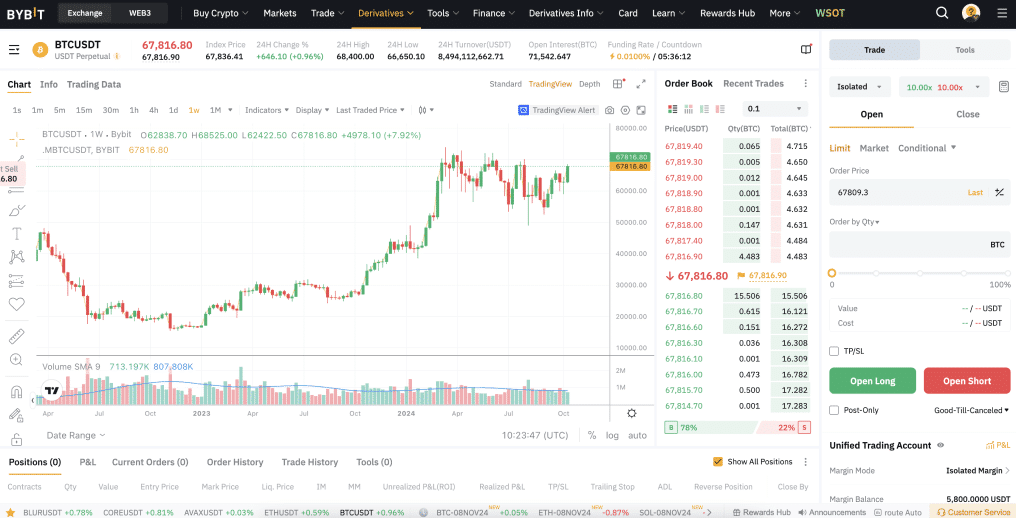Open the order book 0.1 grouping dropdown

[775, 109]
